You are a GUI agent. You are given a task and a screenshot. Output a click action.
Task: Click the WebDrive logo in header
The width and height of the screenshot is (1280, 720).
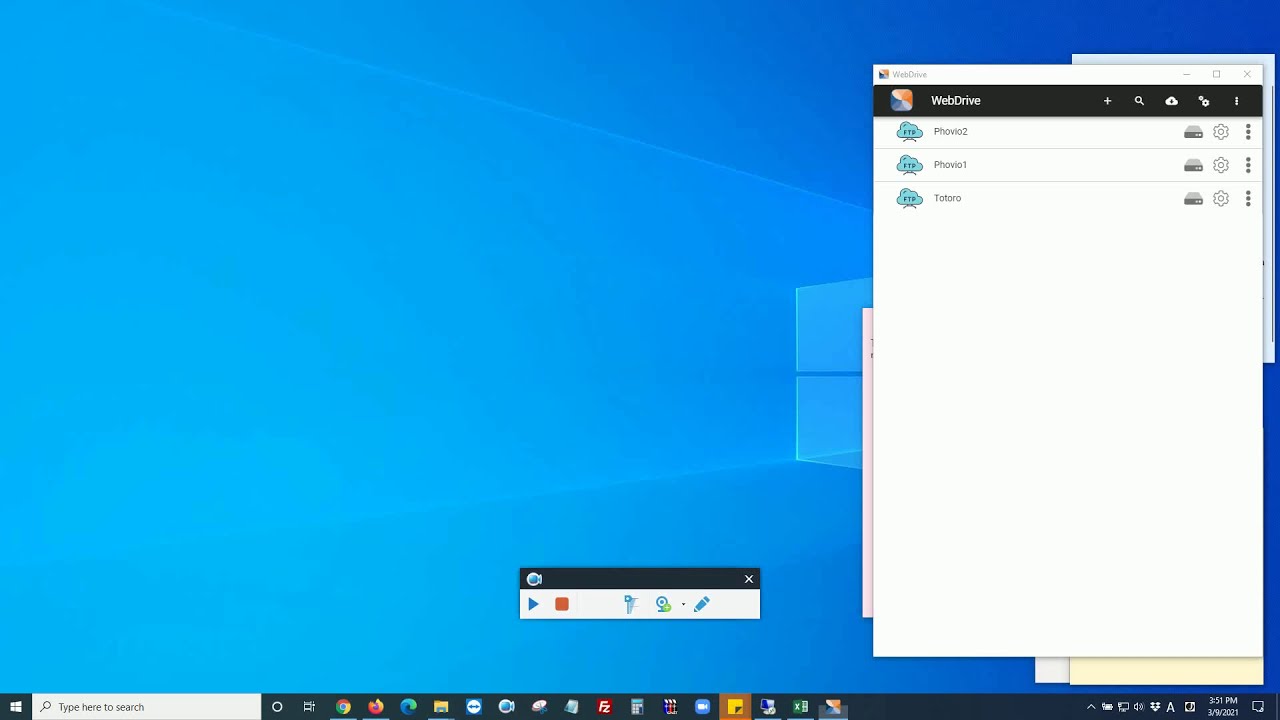pos(902,100)
